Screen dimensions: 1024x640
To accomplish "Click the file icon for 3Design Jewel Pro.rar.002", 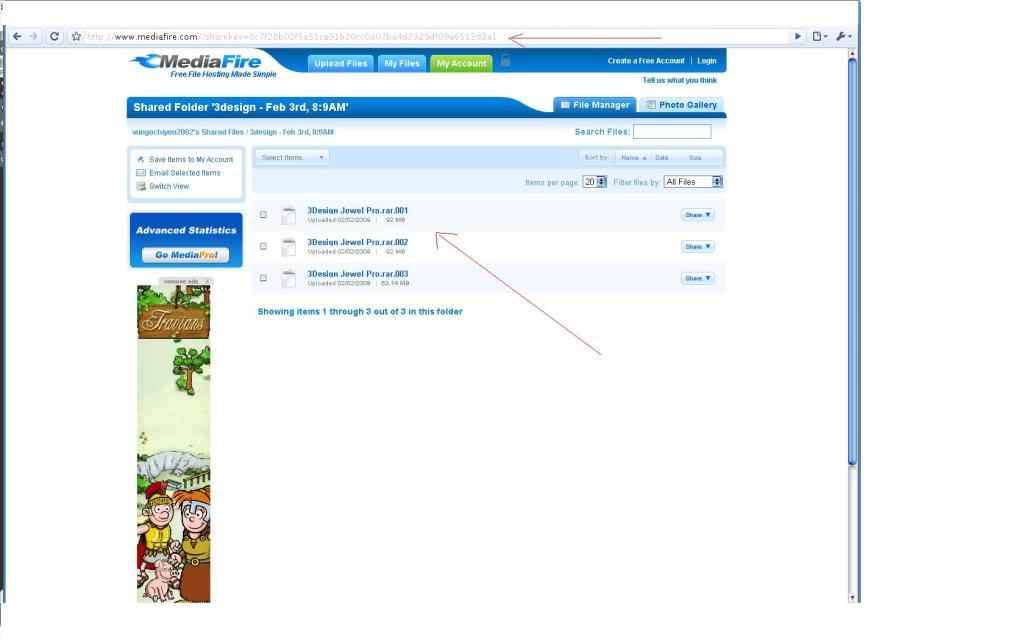I will (289, 246).
